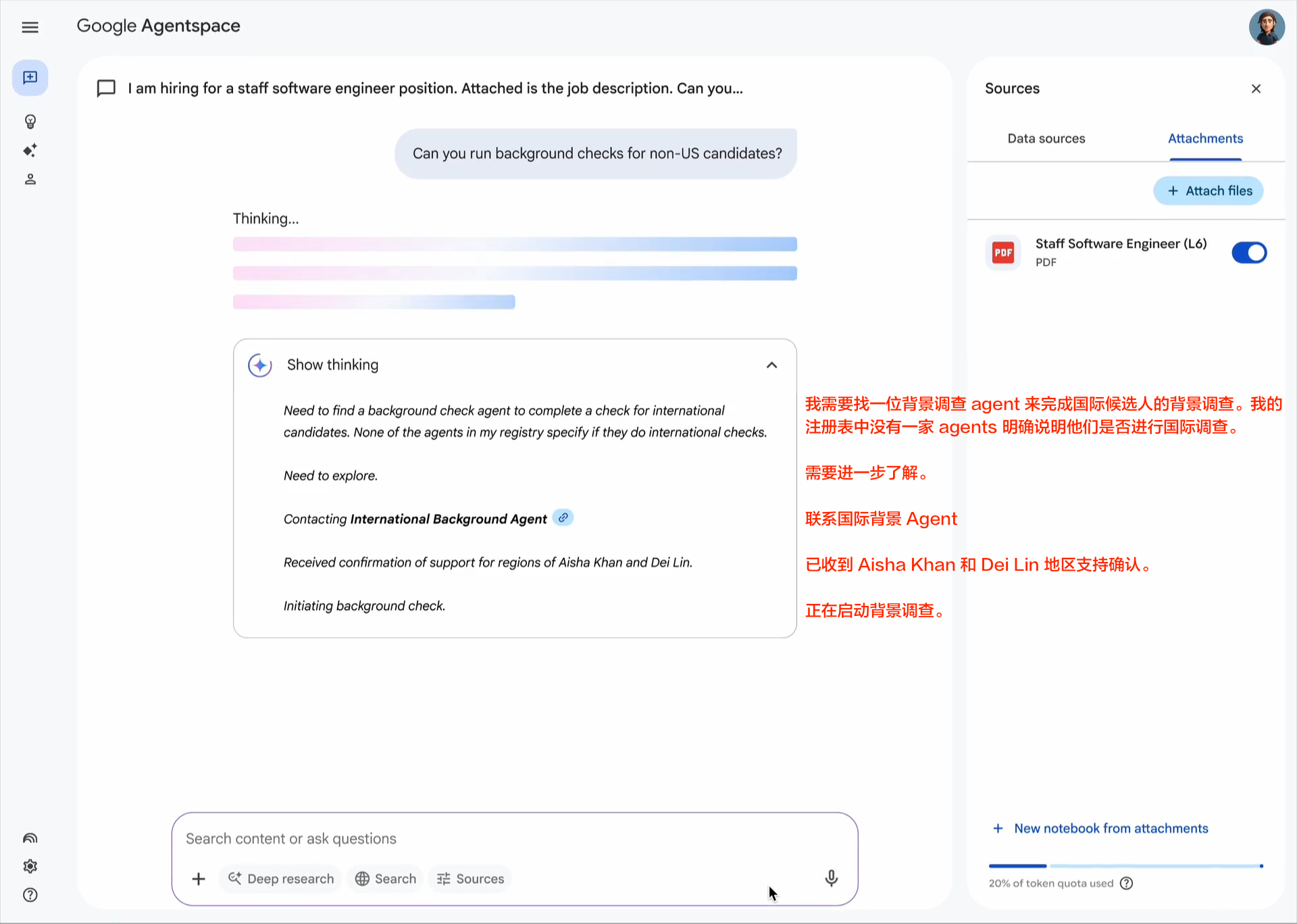
Task: Start a new chat from the sidebar icon
Action: coord(30,78)
